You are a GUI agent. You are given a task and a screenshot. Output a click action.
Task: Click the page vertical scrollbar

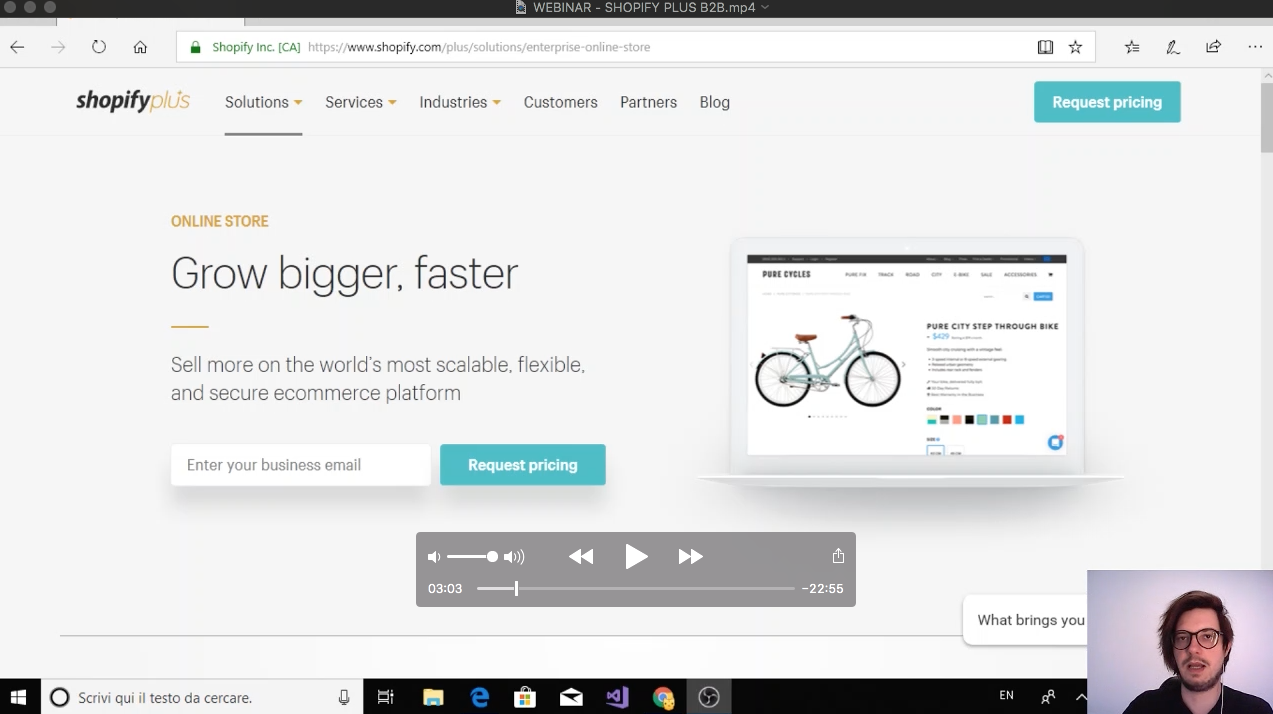[1266, 118]
